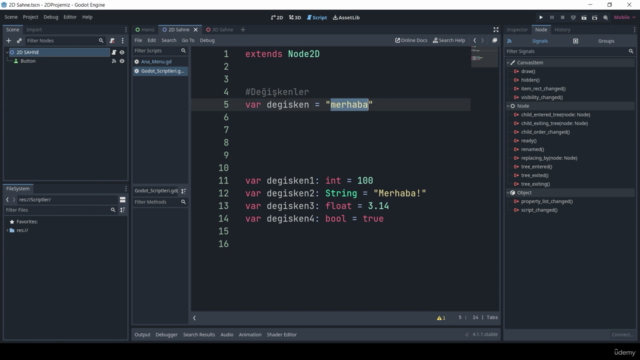Open the Project menu
The height and width of the screenshot is (360, 640).
point(30,17)
